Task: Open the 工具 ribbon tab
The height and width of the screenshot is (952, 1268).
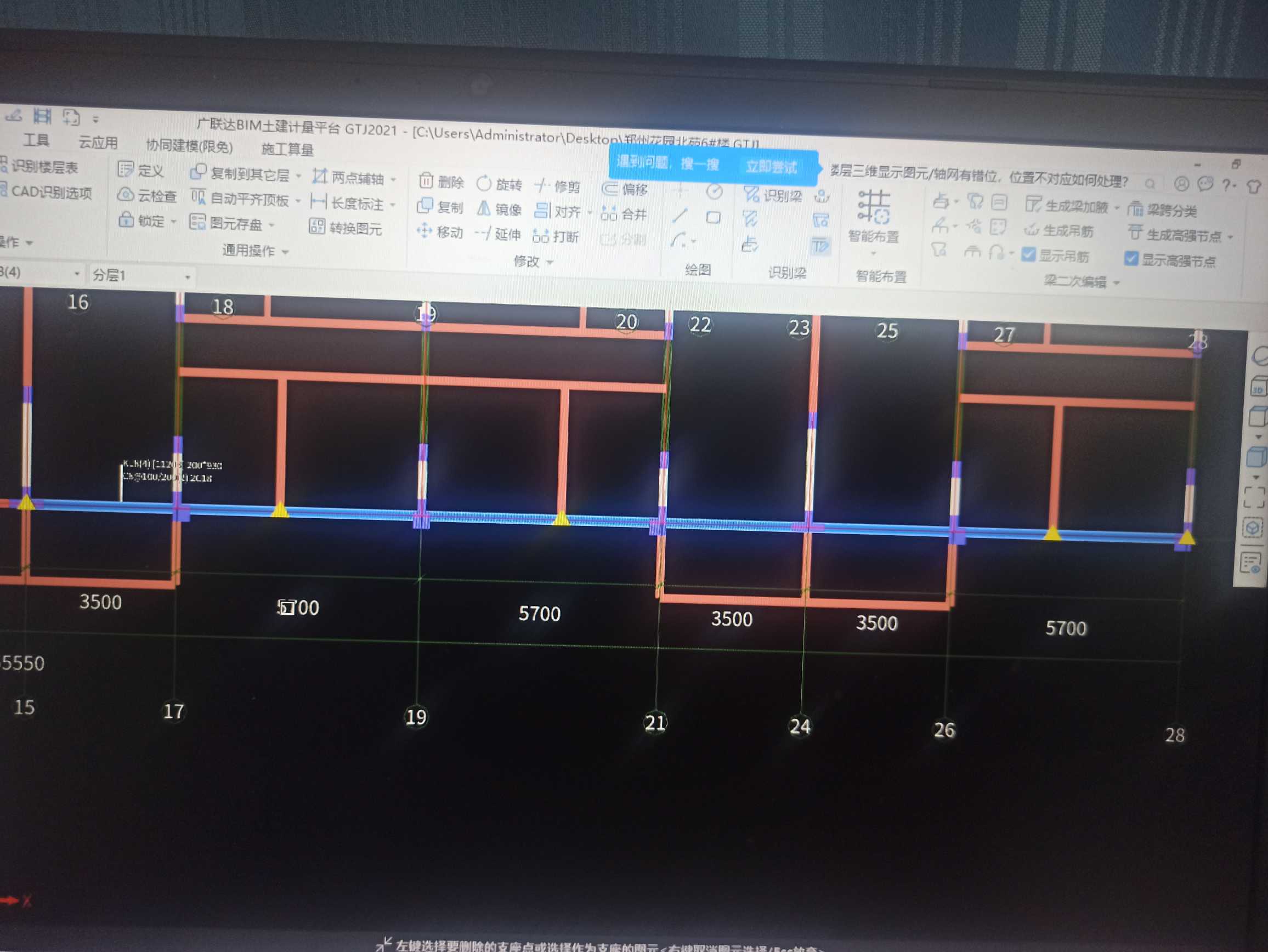Action: pyautogui.click(x=37, y=140)
